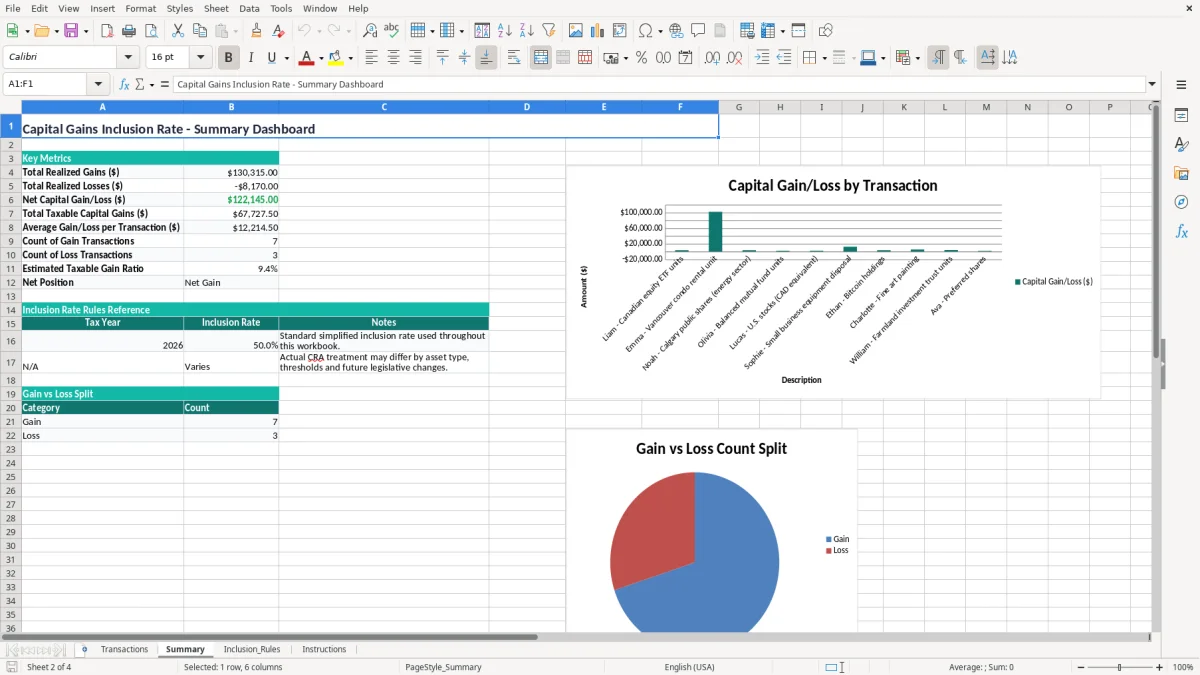Insert a comment

(698, 31)
